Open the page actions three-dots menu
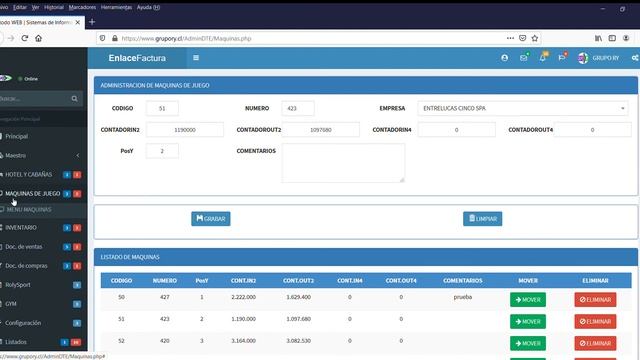The image size is (640, 360). [x=510, y=38]
